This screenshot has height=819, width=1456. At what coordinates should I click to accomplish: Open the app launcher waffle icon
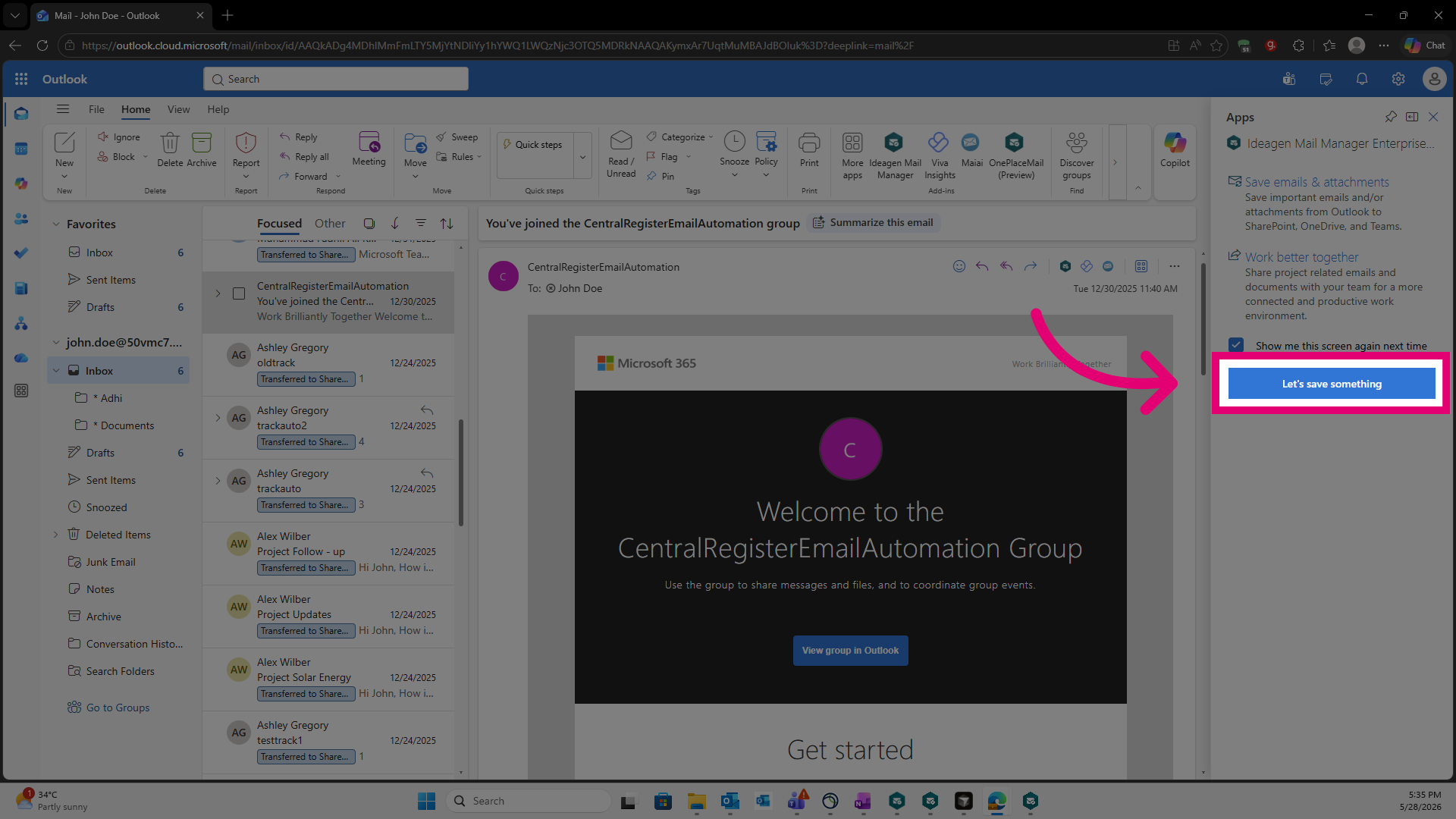coord(21,79)
